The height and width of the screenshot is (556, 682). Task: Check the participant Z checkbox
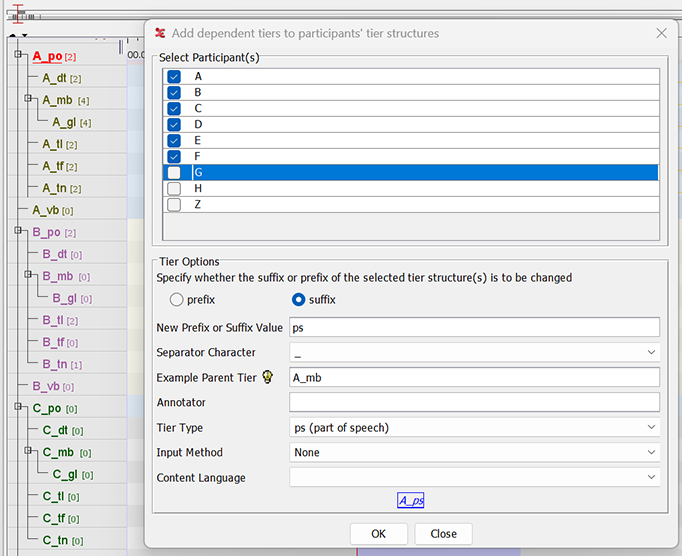coord(175,205)
